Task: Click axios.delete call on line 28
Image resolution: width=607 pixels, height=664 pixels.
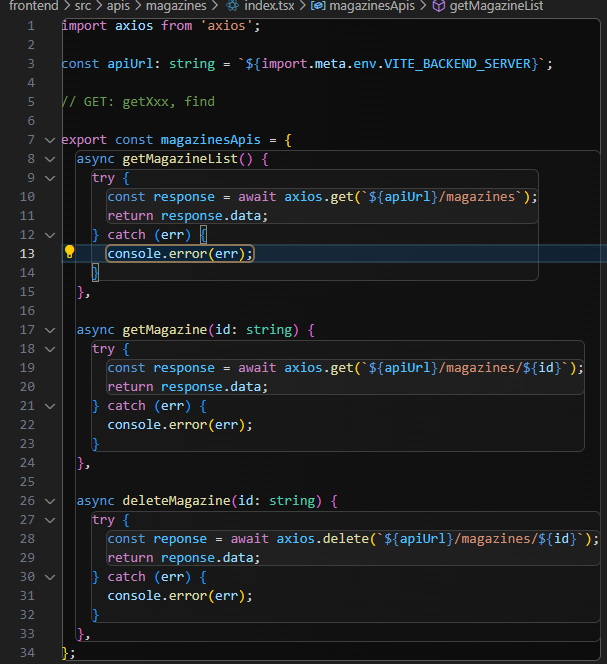Action: 323,539
